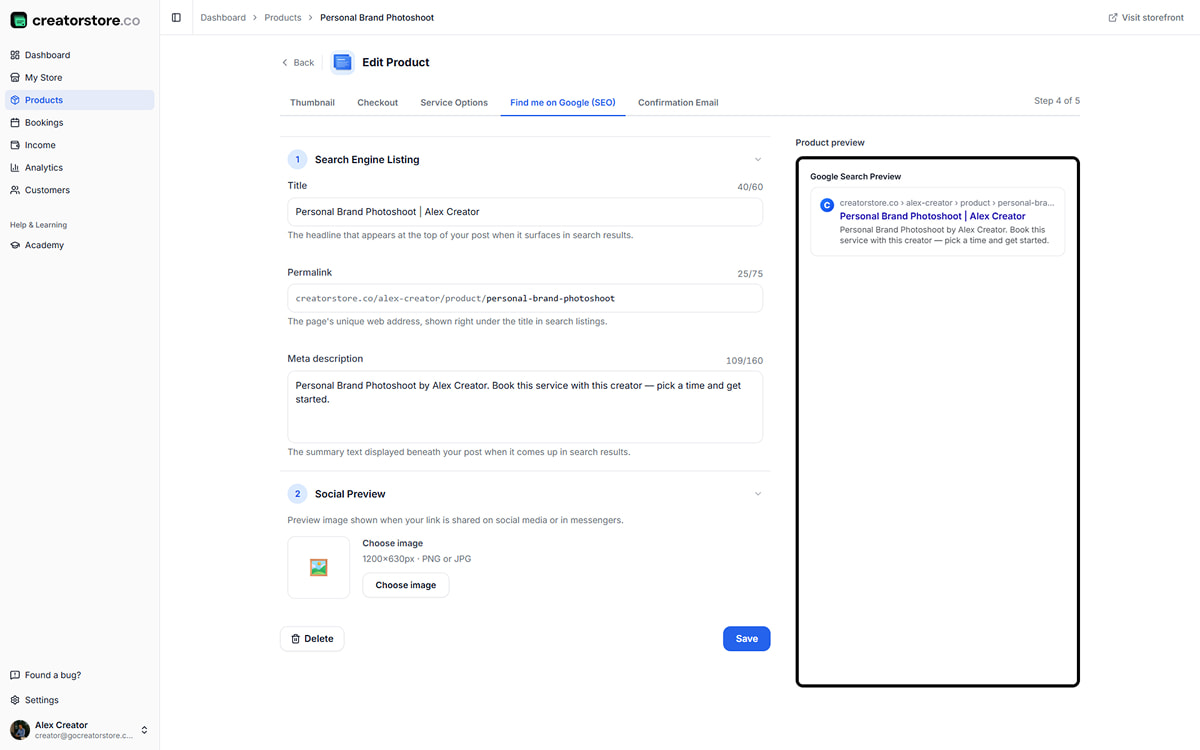This screenshot has width=1200, height=750.
Task: Click the Google Search Preview label
Action: pyautogui.click(x=855, y=177)
